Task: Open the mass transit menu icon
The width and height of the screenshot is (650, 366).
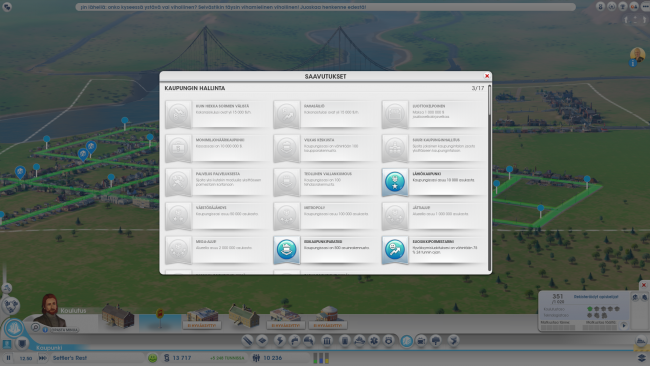Action: coord(421,341)
